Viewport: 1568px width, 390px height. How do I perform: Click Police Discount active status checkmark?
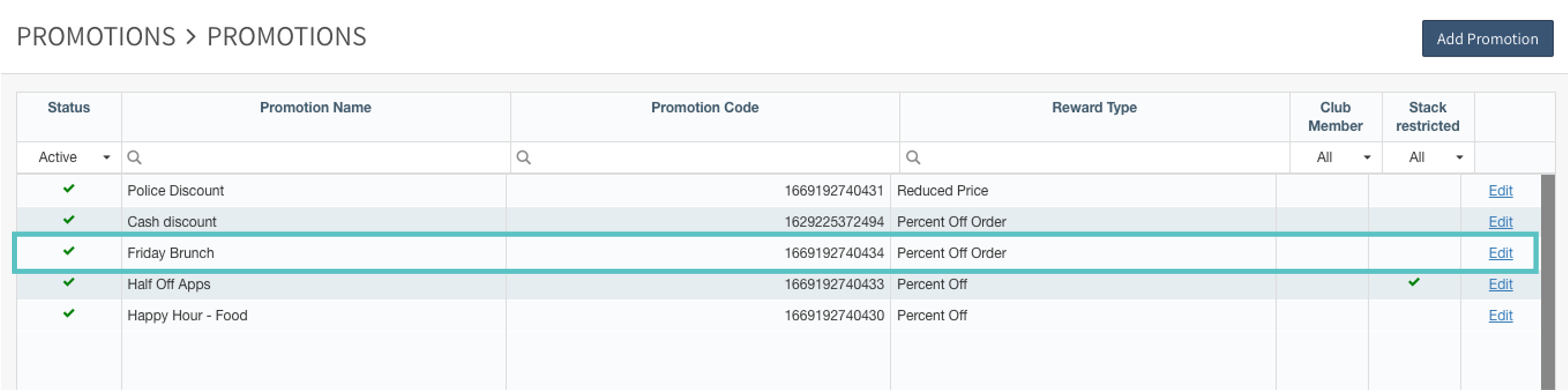click(x=69, y=188)
